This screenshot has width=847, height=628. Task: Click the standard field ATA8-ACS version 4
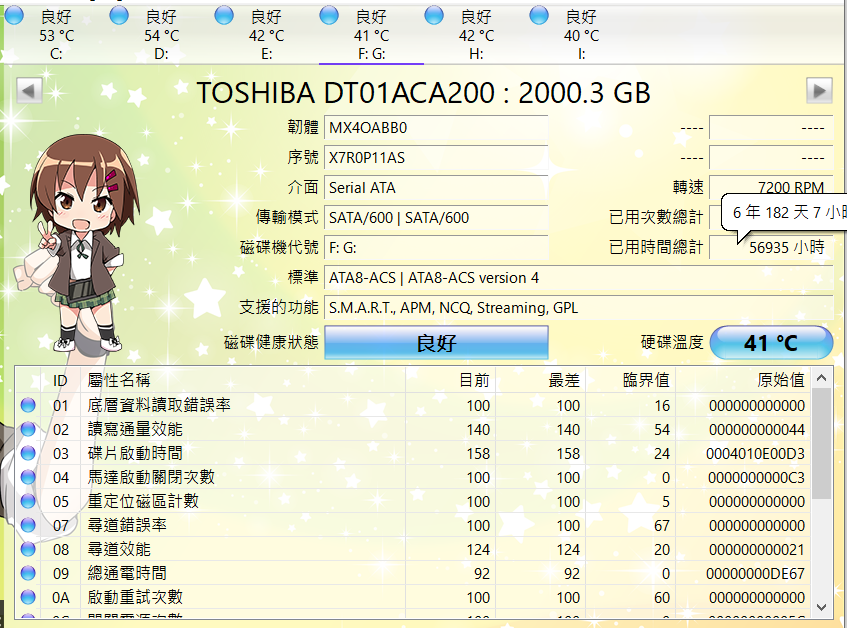(579, 278)
